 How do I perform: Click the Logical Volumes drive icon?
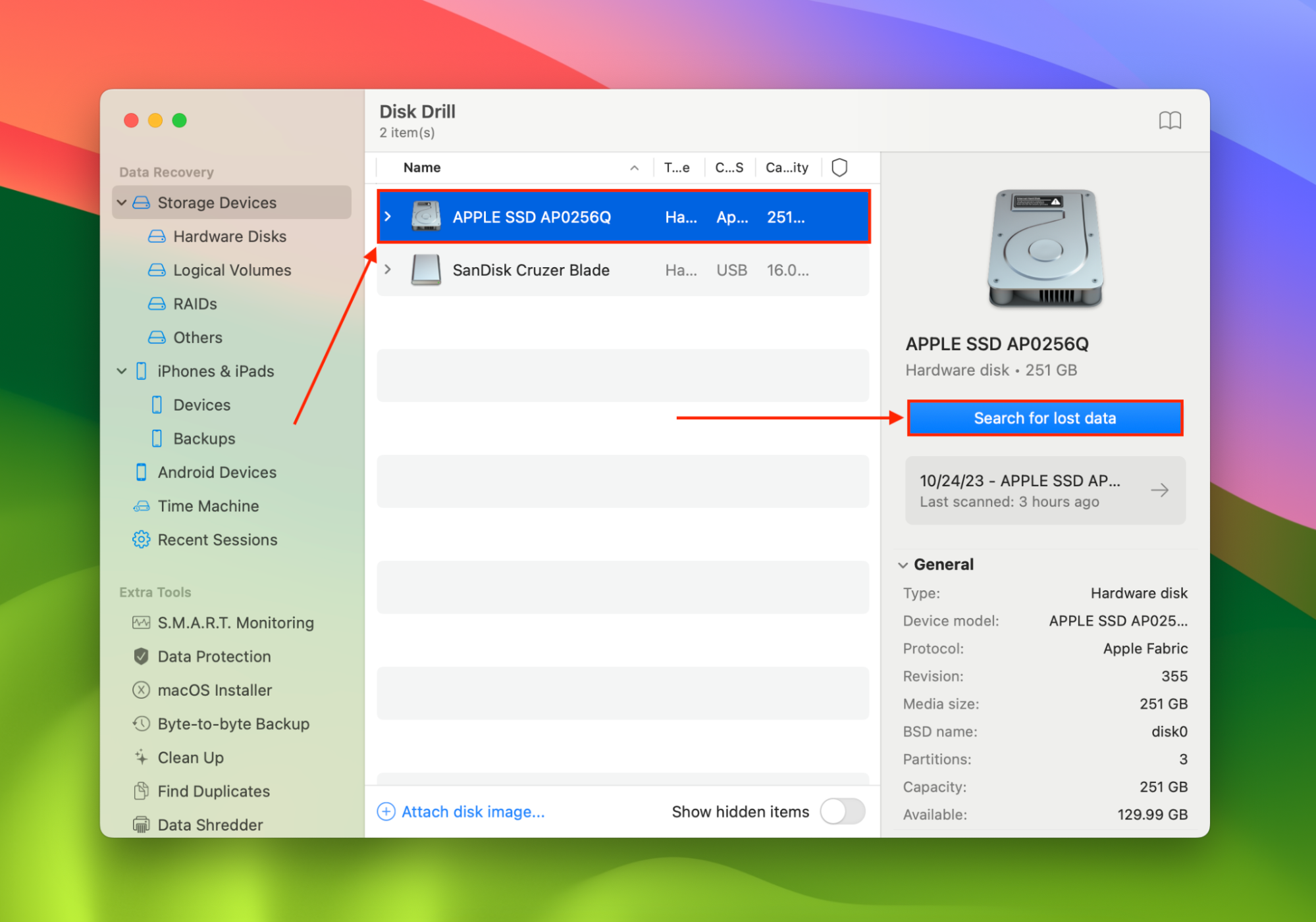click(157, 270)
